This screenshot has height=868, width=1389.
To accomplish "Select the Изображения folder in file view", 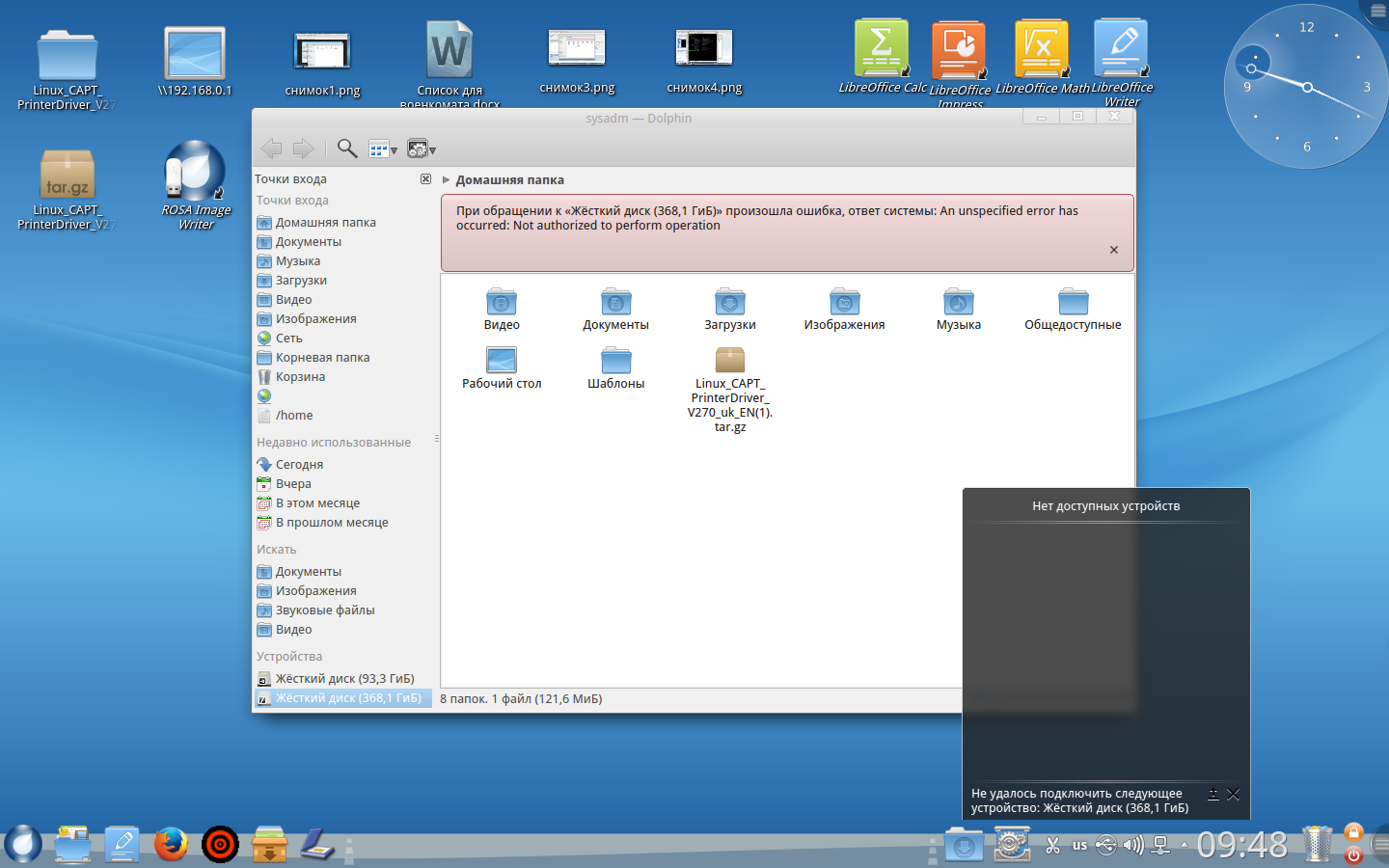I will click(844, 310).
